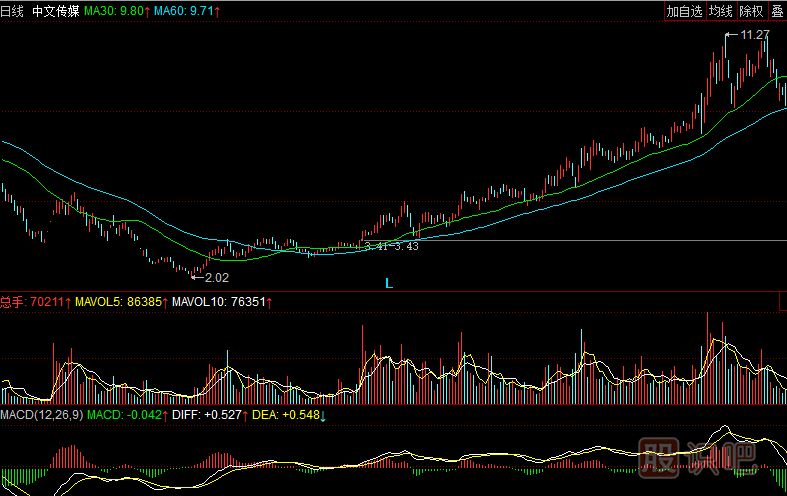
Task: Click the 加自选 add-to-watchlist button
Action: pos(685,11)
